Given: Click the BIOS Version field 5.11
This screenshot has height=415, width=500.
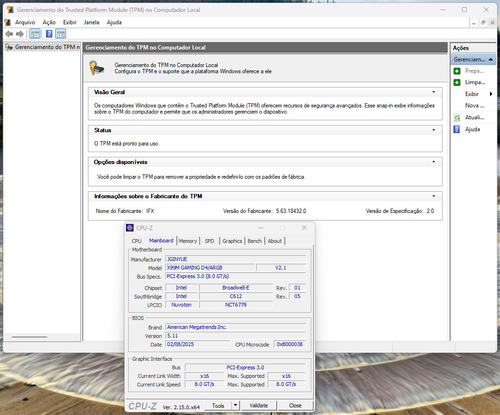Looking at the screenshot, I should coord(235,336).
